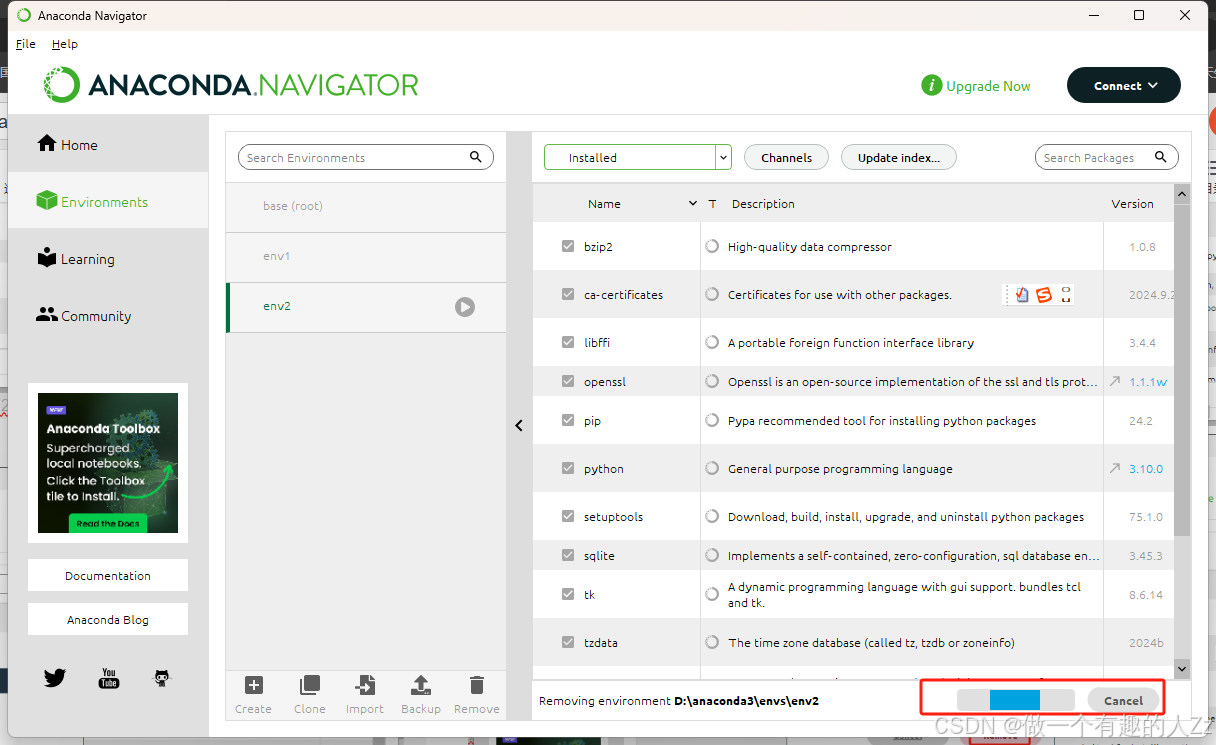
Task: Open the Installed filter dropdown
Action: 638,157
